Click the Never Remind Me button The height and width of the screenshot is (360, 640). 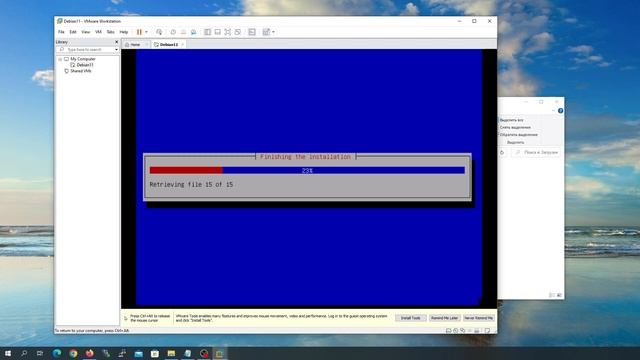pos(479,318)
